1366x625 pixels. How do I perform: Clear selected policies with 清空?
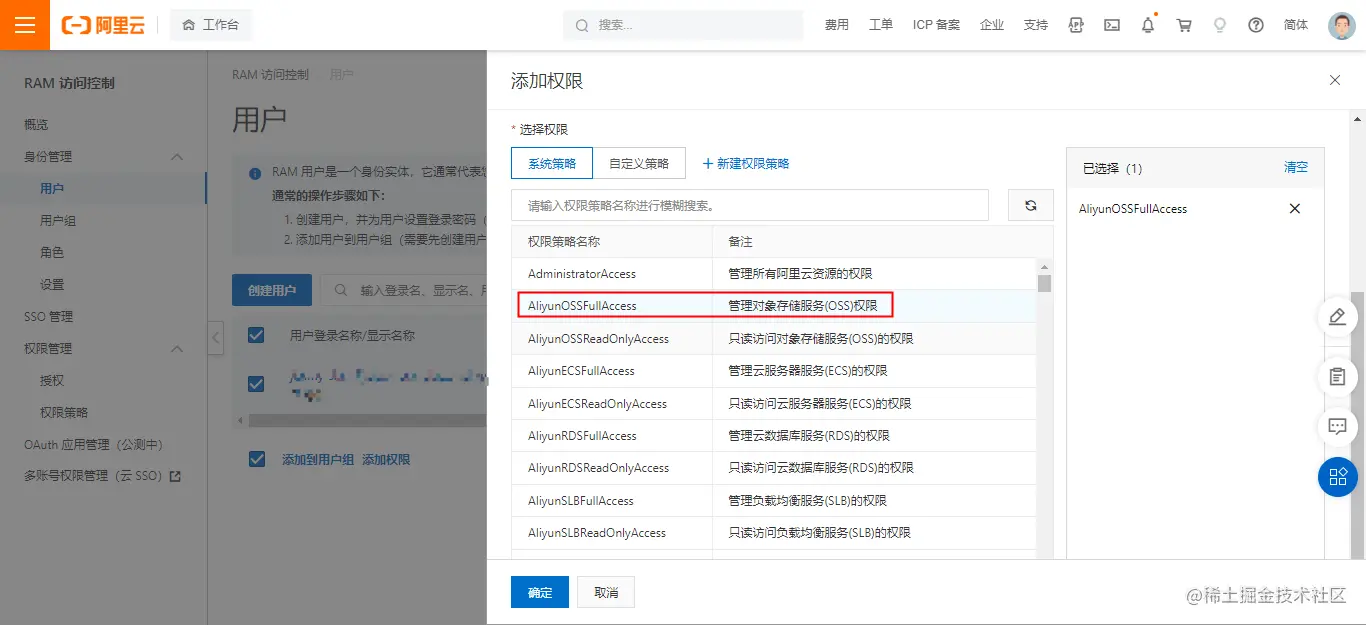click(x=1296, y=167)
